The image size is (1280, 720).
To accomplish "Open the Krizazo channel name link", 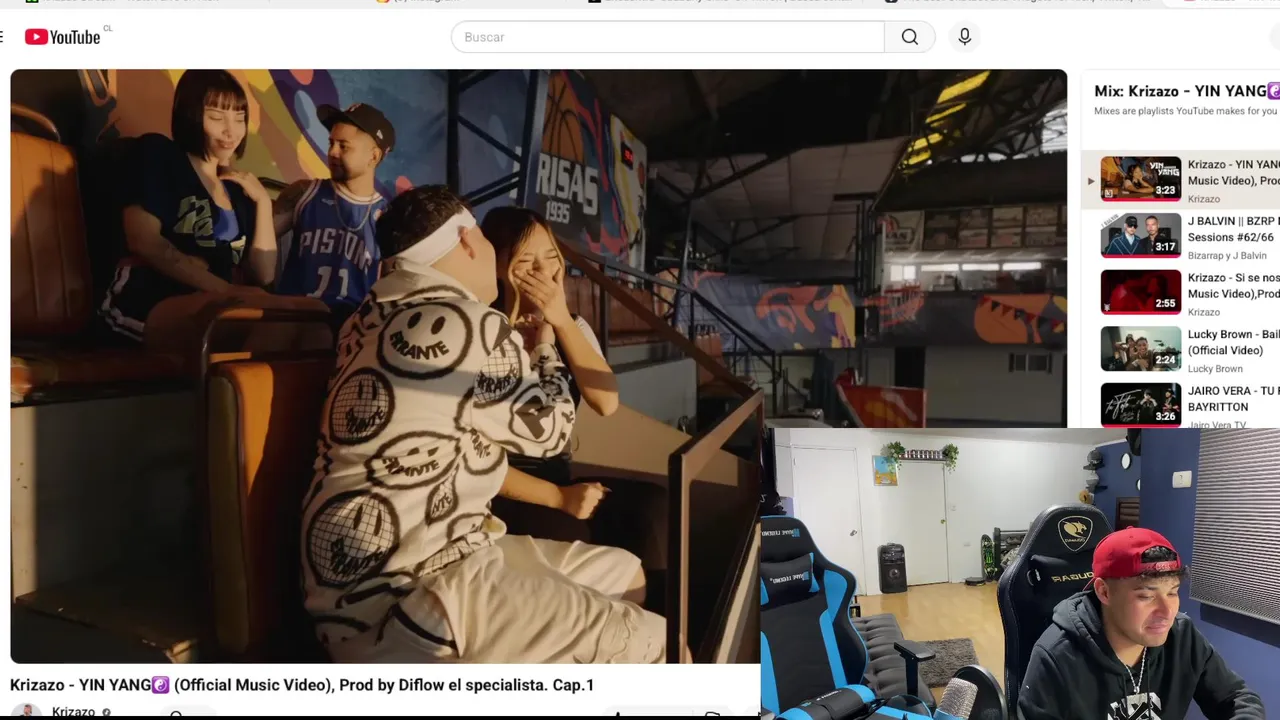I will click(x=73, y=712).
